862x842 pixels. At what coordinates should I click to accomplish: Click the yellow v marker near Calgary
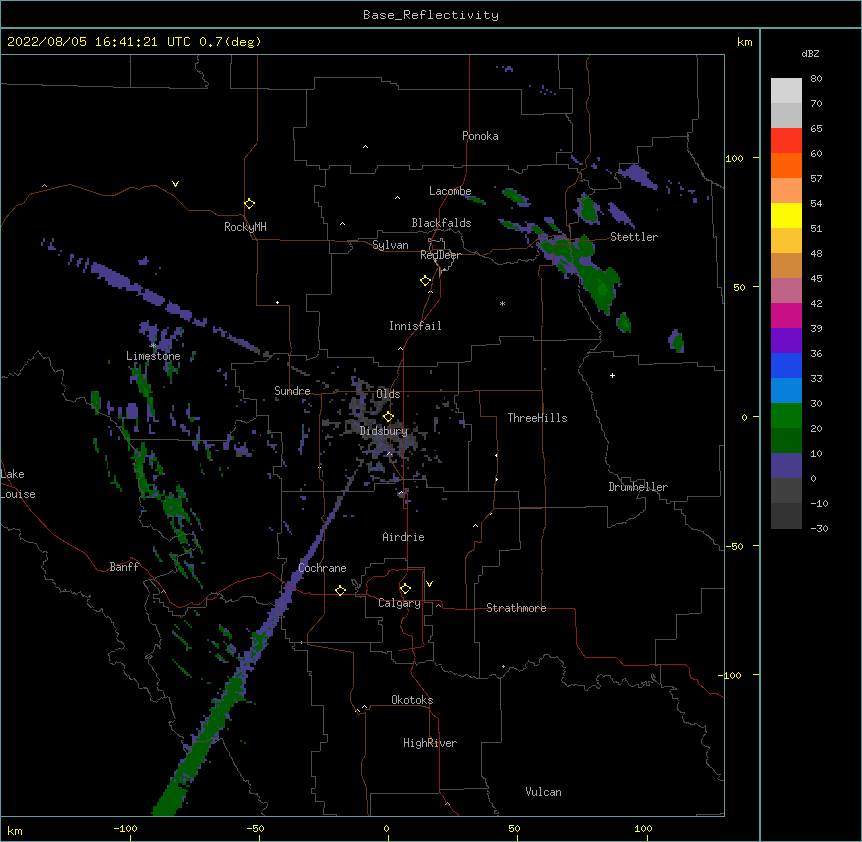[429, 584]
